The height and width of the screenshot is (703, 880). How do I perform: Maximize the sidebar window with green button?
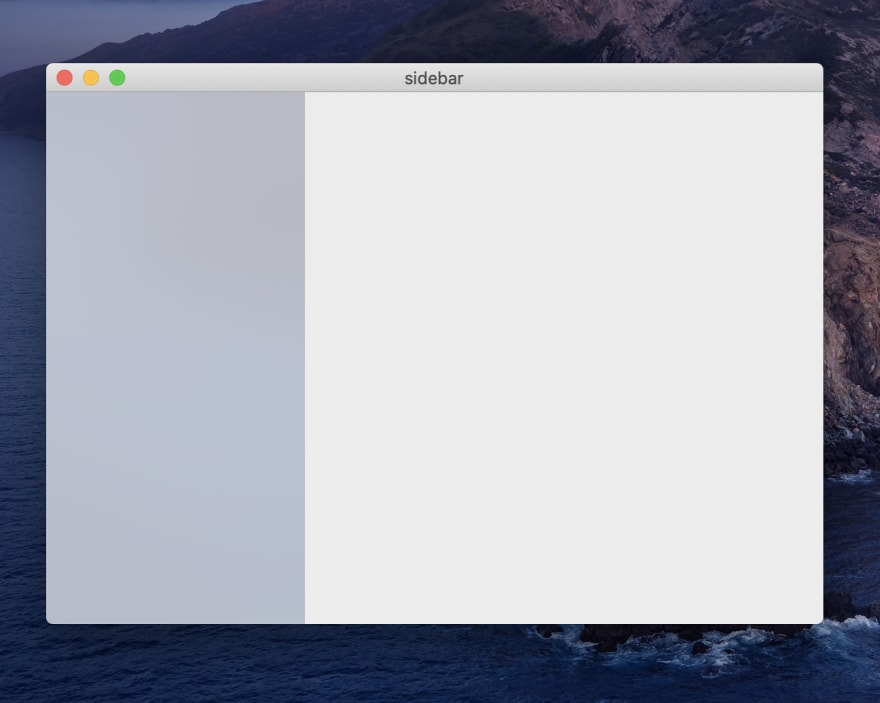click(x=117, y=78)
